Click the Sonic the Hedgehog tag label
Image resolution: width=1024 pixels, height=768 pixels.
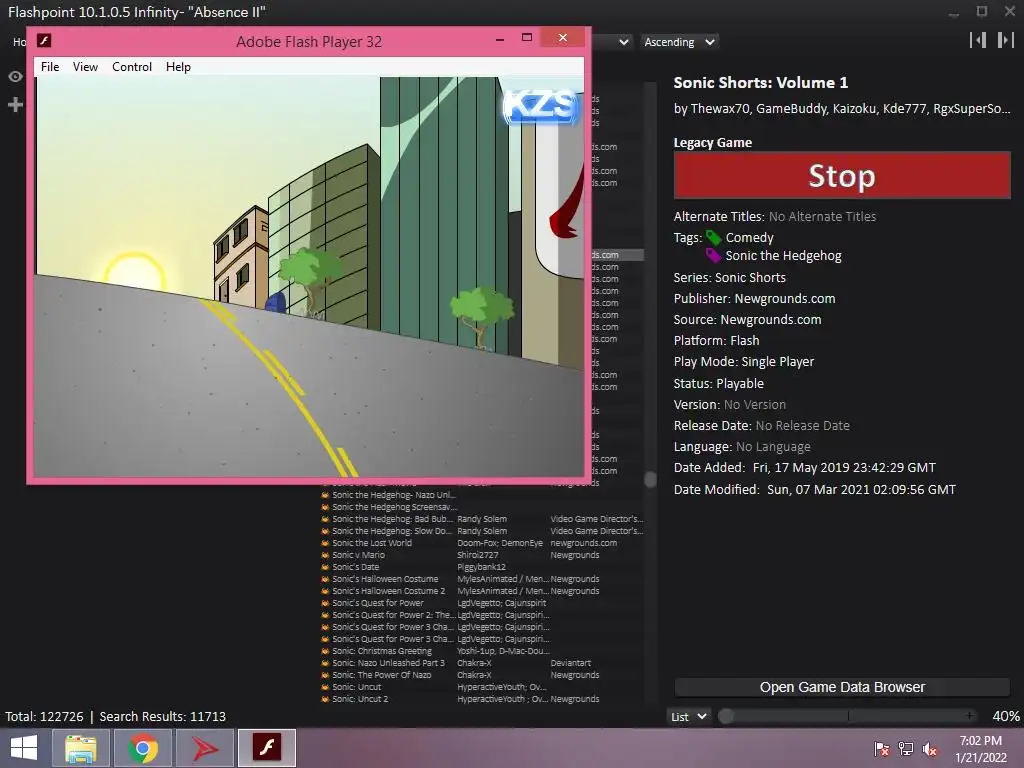coord(784,256)
